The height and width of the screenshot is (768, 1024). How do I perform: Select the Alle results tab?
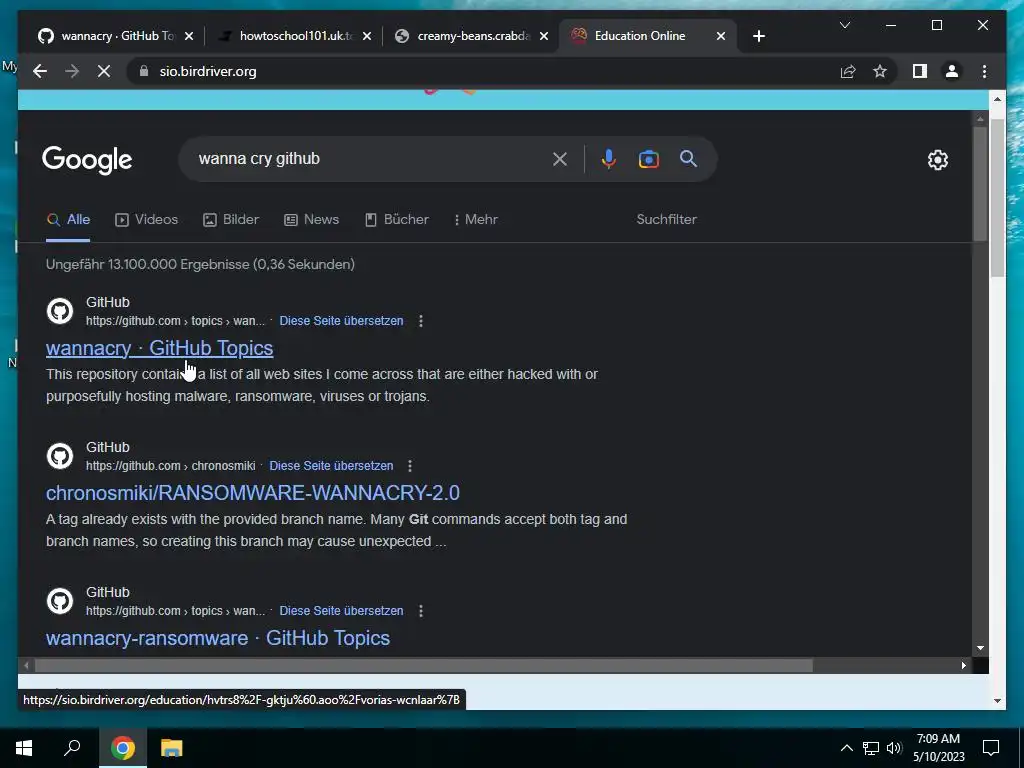coord(69,219)
